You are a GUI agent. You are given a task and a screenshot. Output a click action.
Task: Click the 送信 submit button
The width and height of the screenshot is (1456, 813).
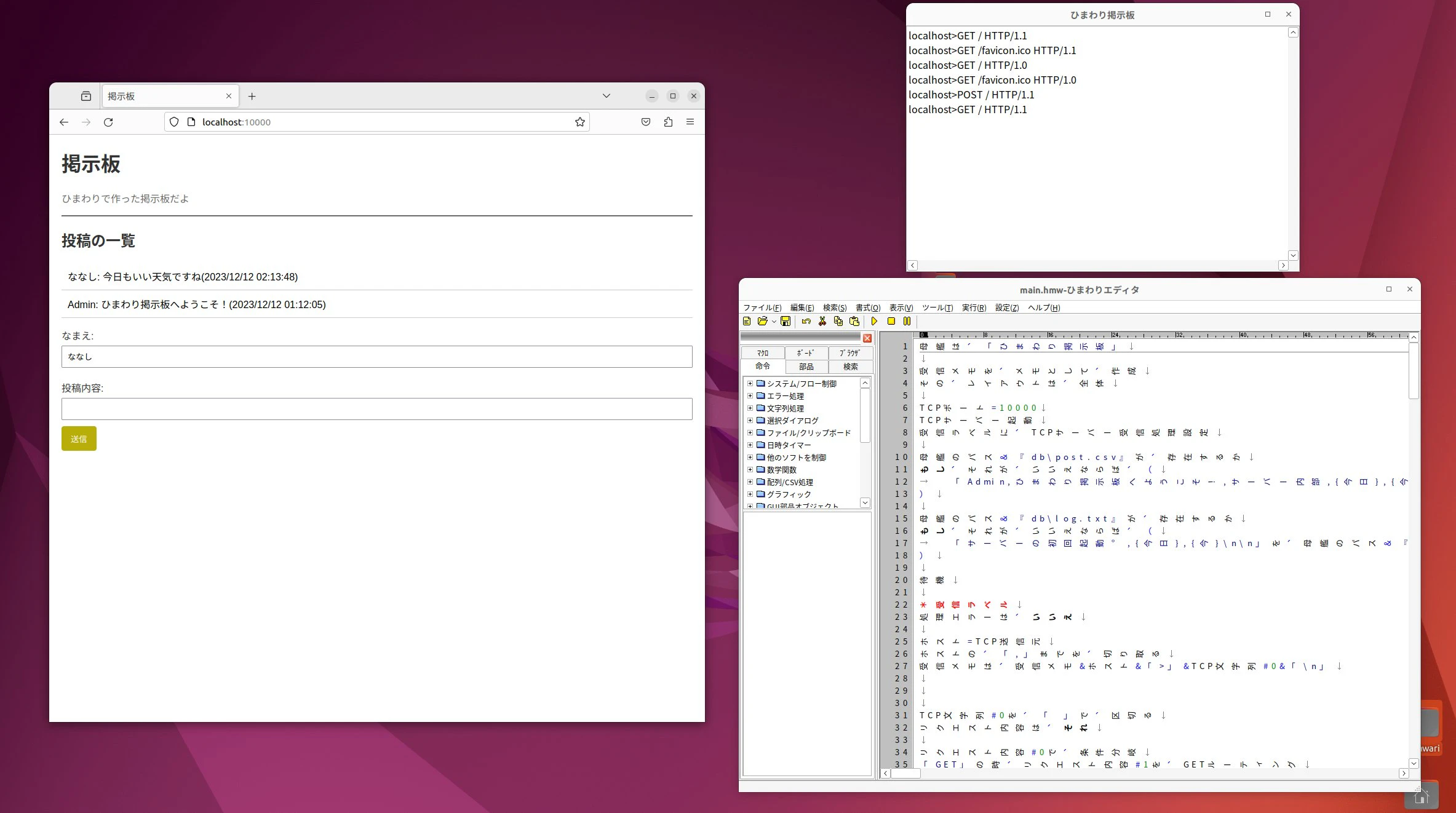pos(79,438)
